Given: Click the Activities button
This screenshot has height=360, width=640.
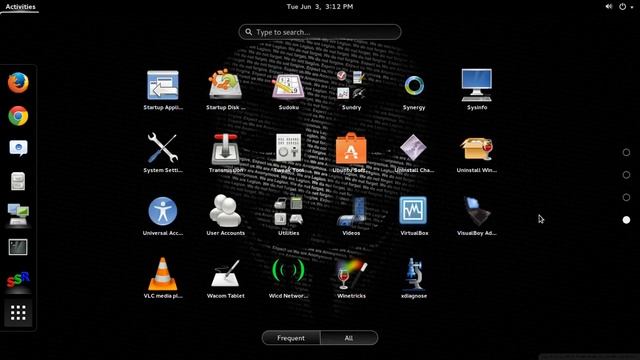Looking at the screenshot, I should pos(20,7).
